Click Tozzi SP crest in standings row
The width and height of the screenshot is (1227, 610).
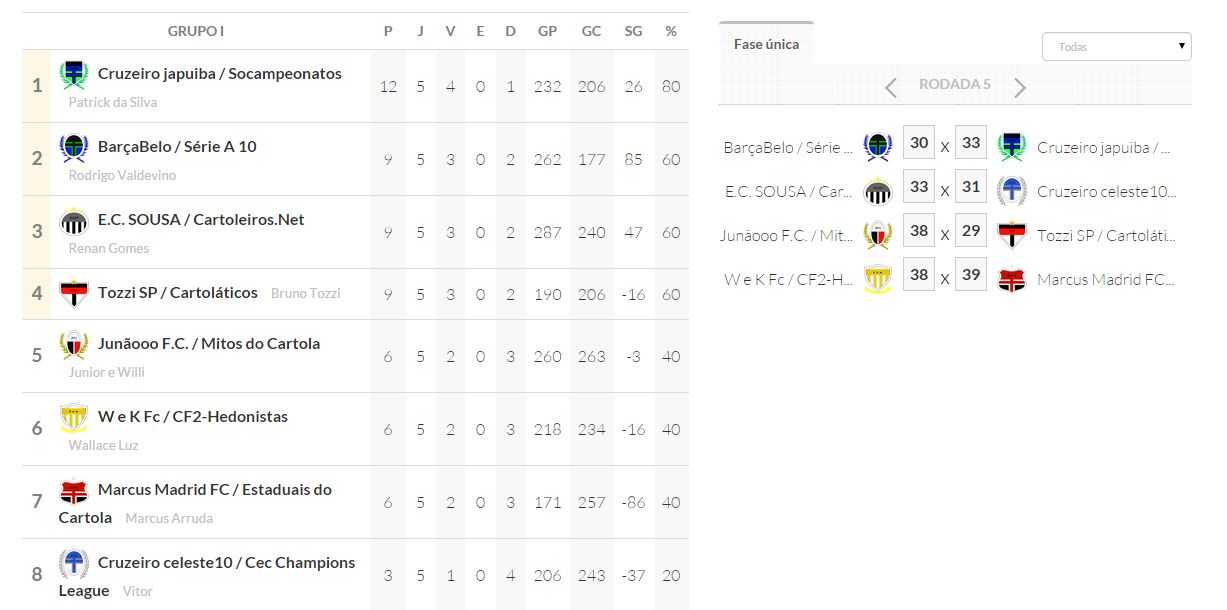(74, 294)
